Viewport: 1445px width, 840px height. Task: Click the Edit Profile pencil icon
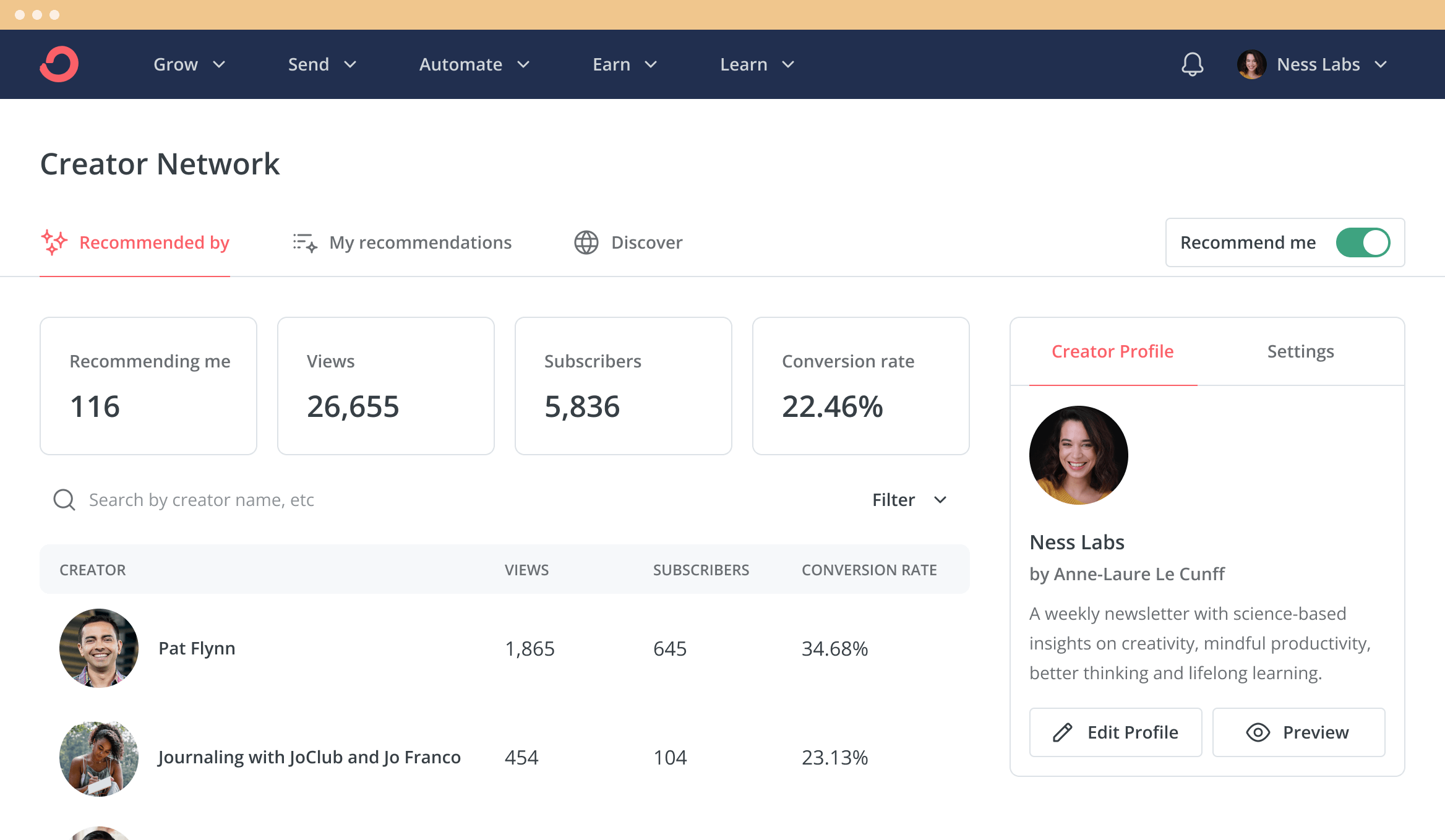(1064, 732)
